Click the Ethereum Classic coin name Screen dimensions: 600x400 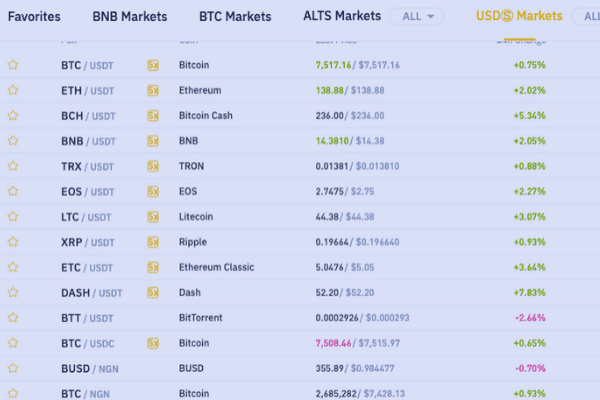tap(216, 268)
